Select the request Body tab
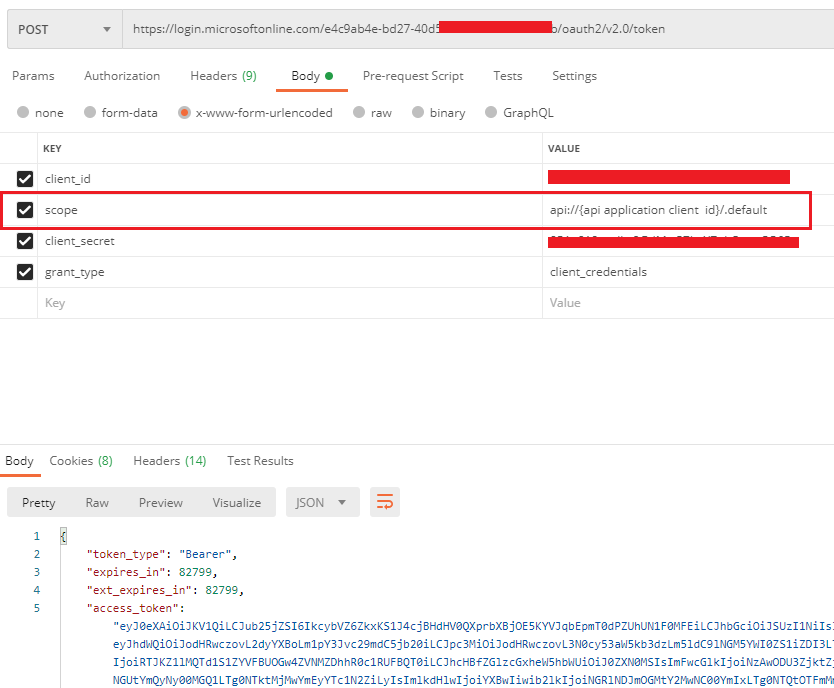The width and height of the screenshot is (834, 688). coord(312,76)
